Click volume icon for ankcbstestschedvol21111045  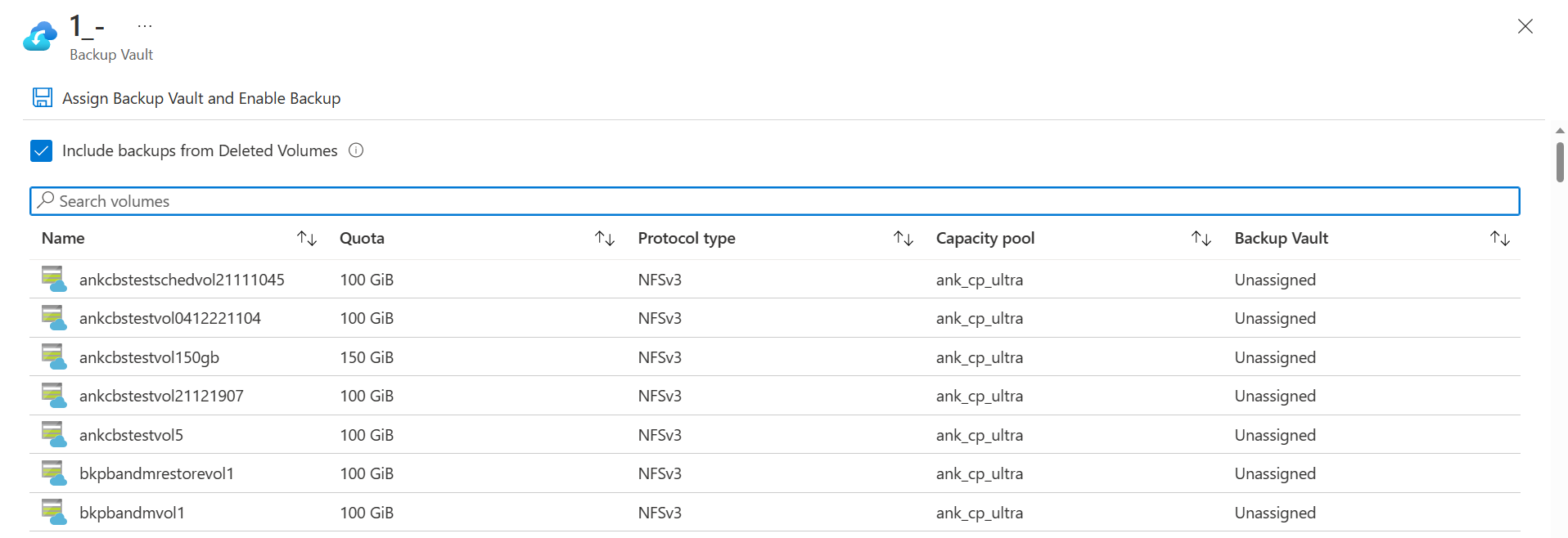point(54,280)
